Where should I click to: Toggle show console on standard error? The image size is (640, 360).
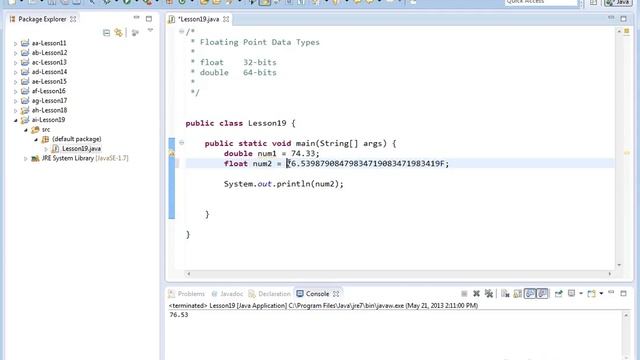[x=542, y=293]
